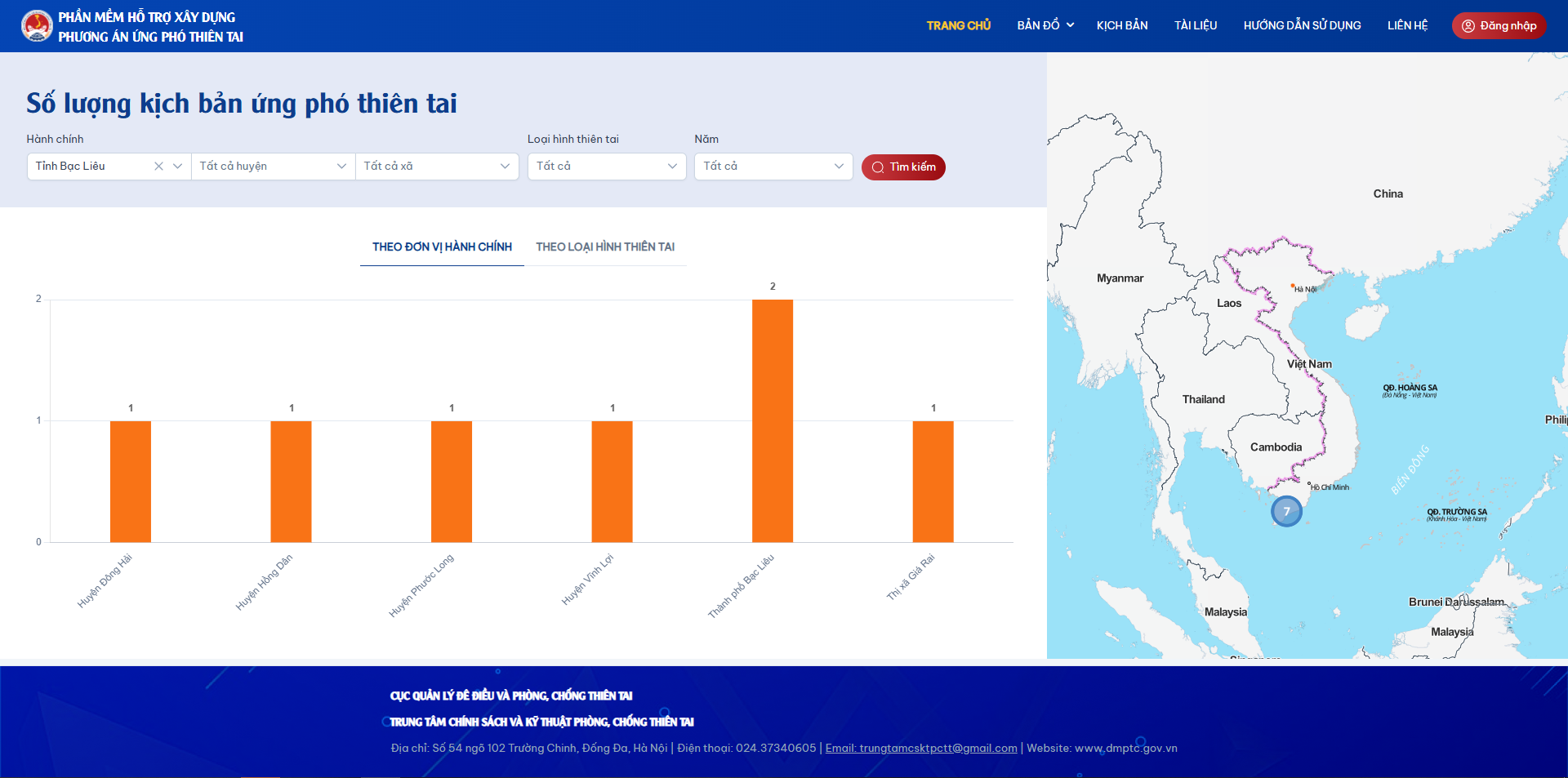This screenshot has height=778, width=1568.
Task: Navigate to LIÊN HỆ page
Action: [1407, 25]
